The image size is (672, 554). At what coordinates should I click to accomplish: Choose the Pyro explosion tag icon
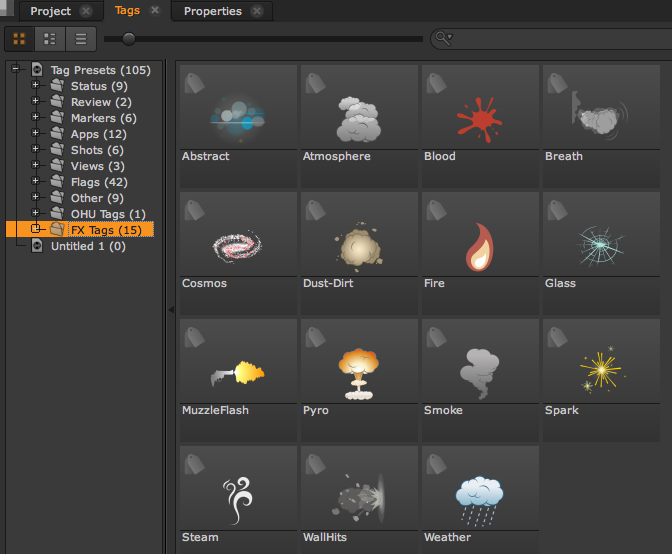tap(358, 373)
